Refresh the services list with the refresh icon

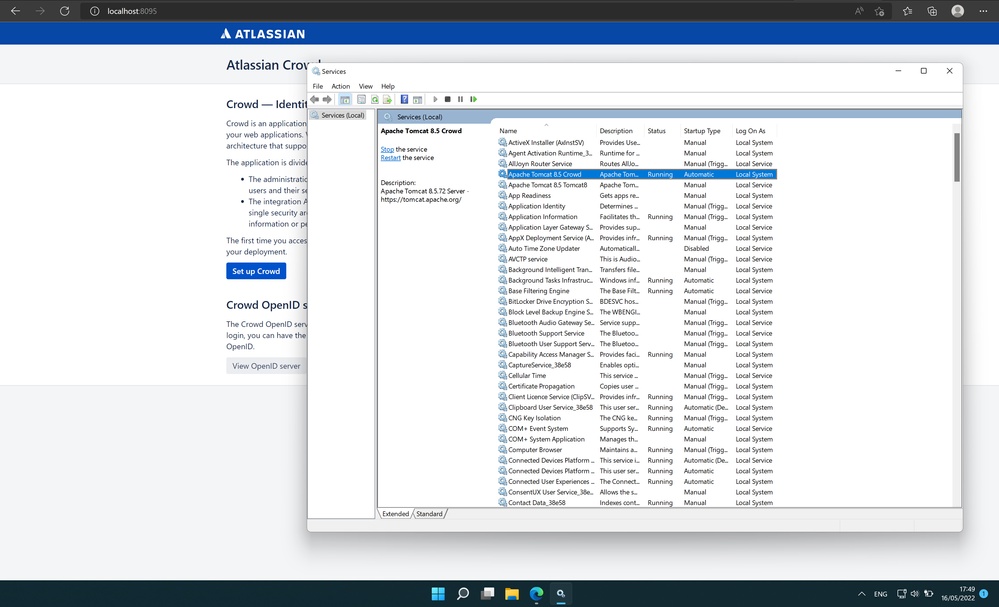click(x=375, y=99)
